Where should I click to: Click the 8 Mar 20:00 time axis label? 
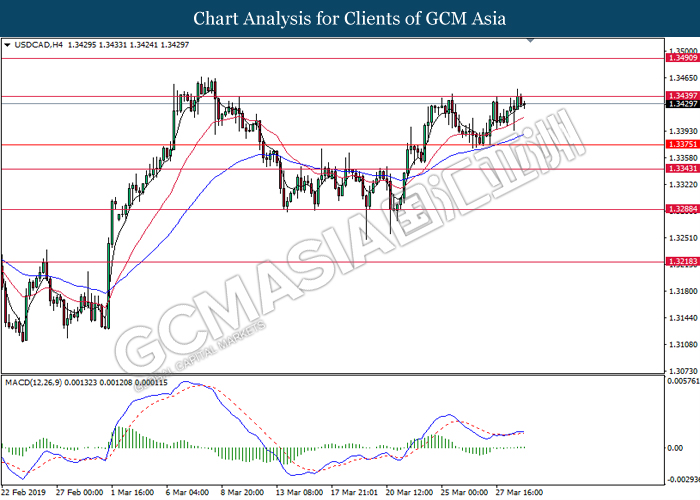[x=242, y=492]
